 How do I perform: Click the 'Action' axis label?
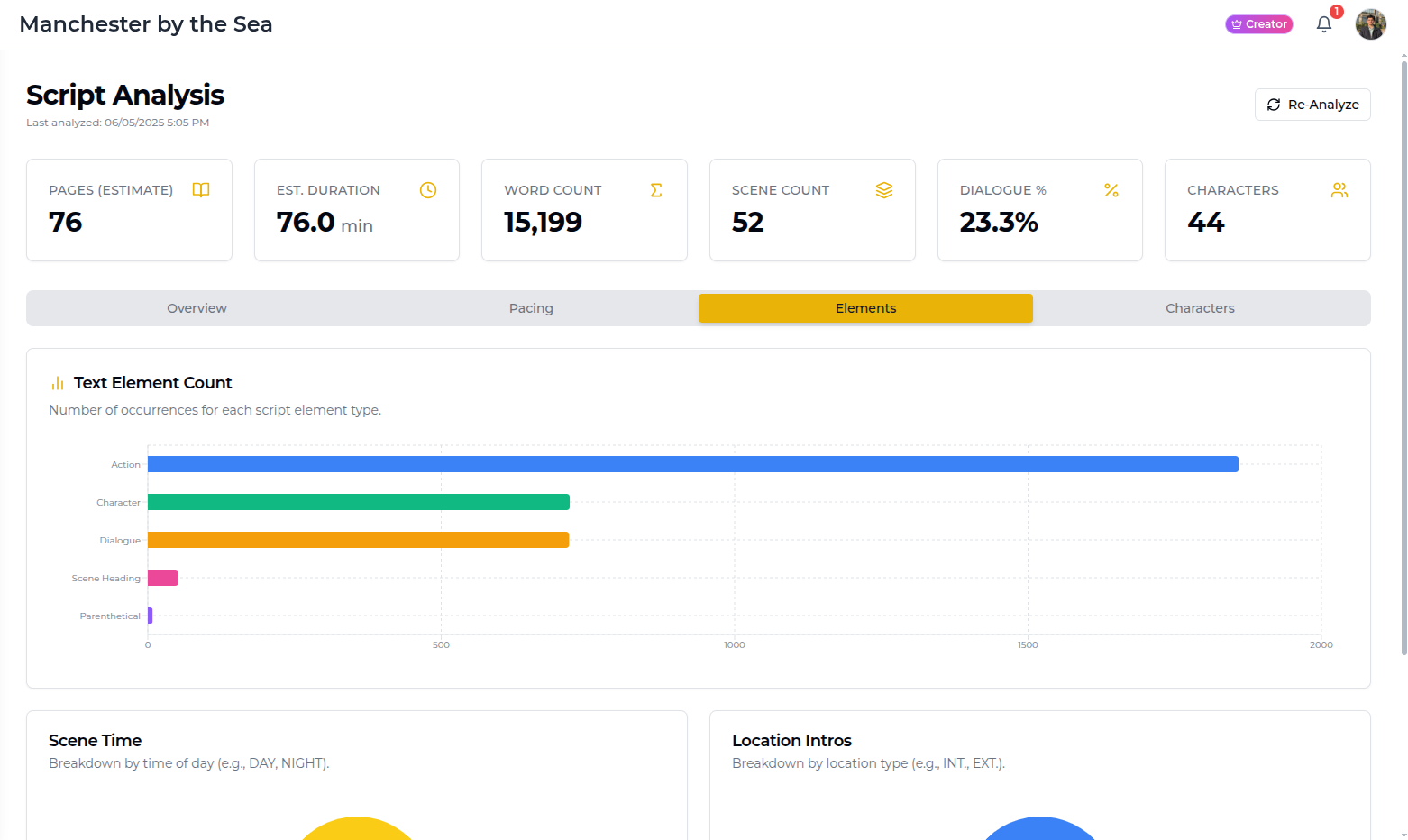(x=125, y=465)
